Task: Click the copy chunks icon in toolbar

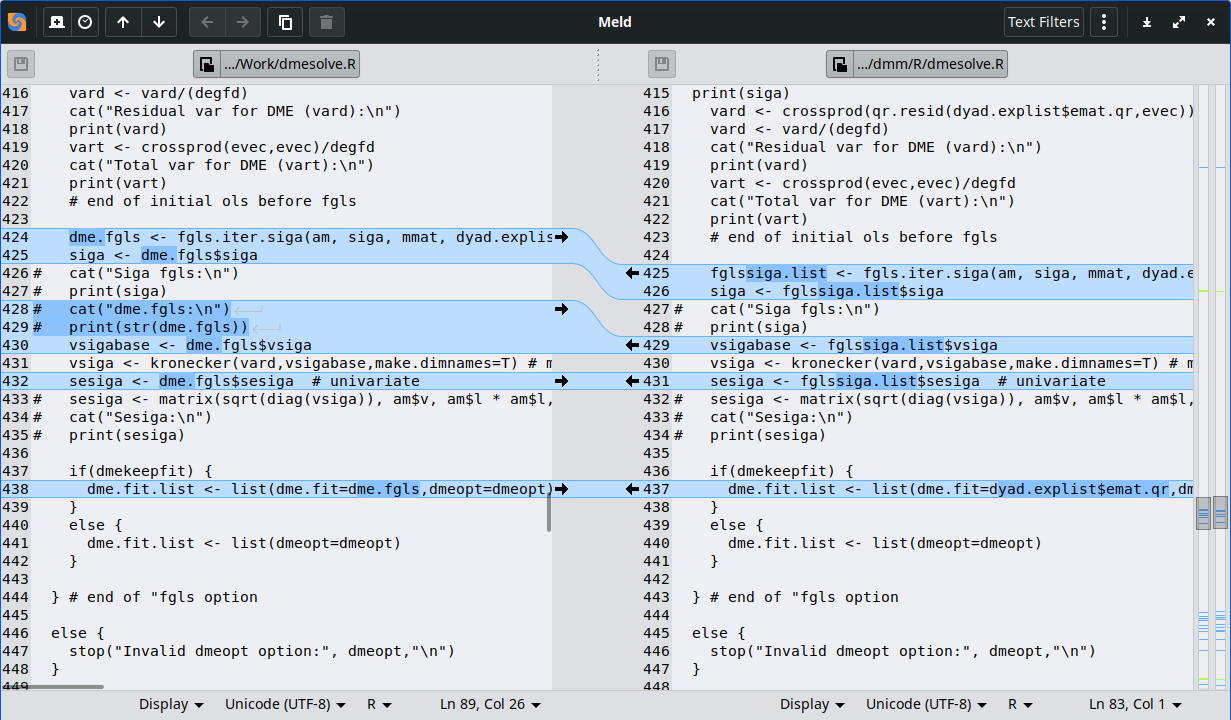Action: [285, 22]
